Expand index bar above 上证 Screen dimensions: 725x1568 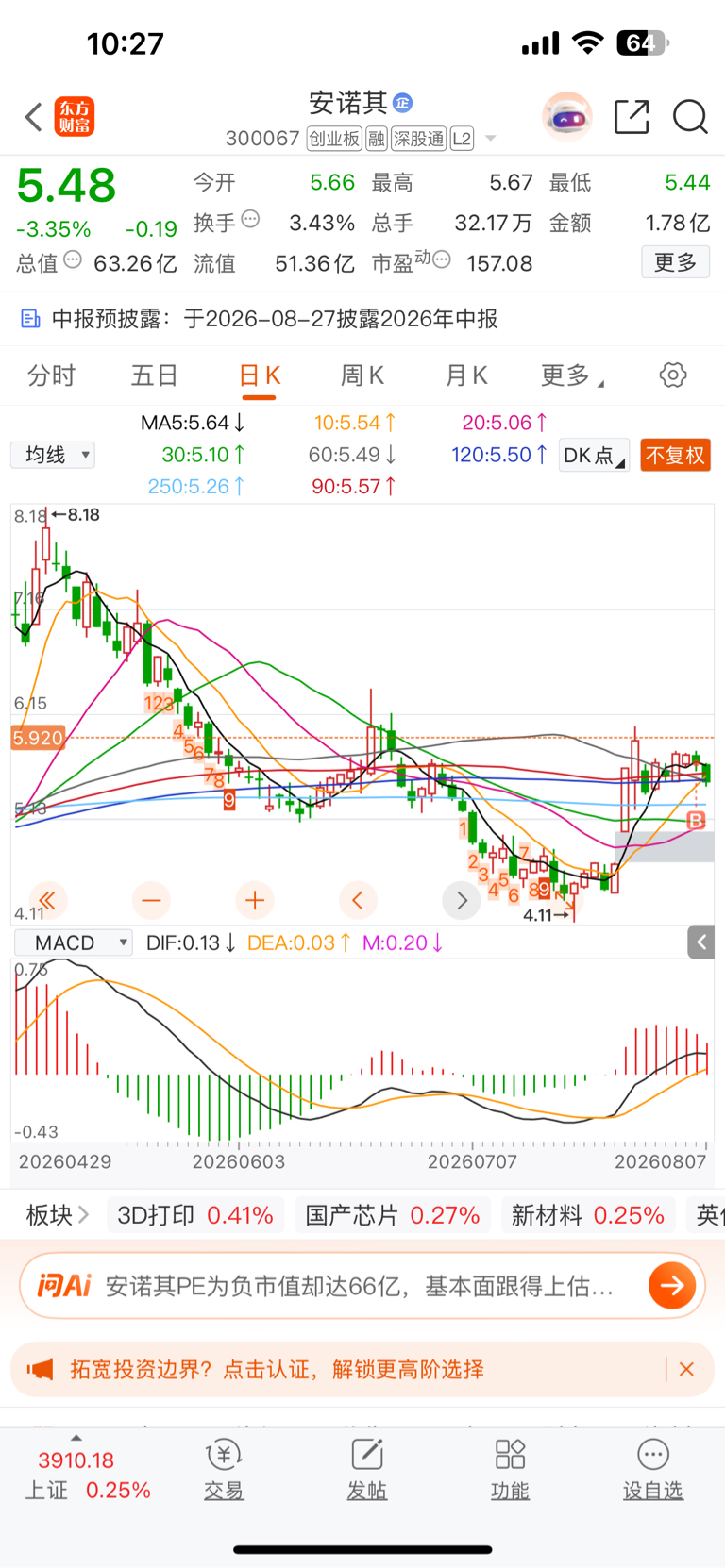click(x=76, y=1438)
